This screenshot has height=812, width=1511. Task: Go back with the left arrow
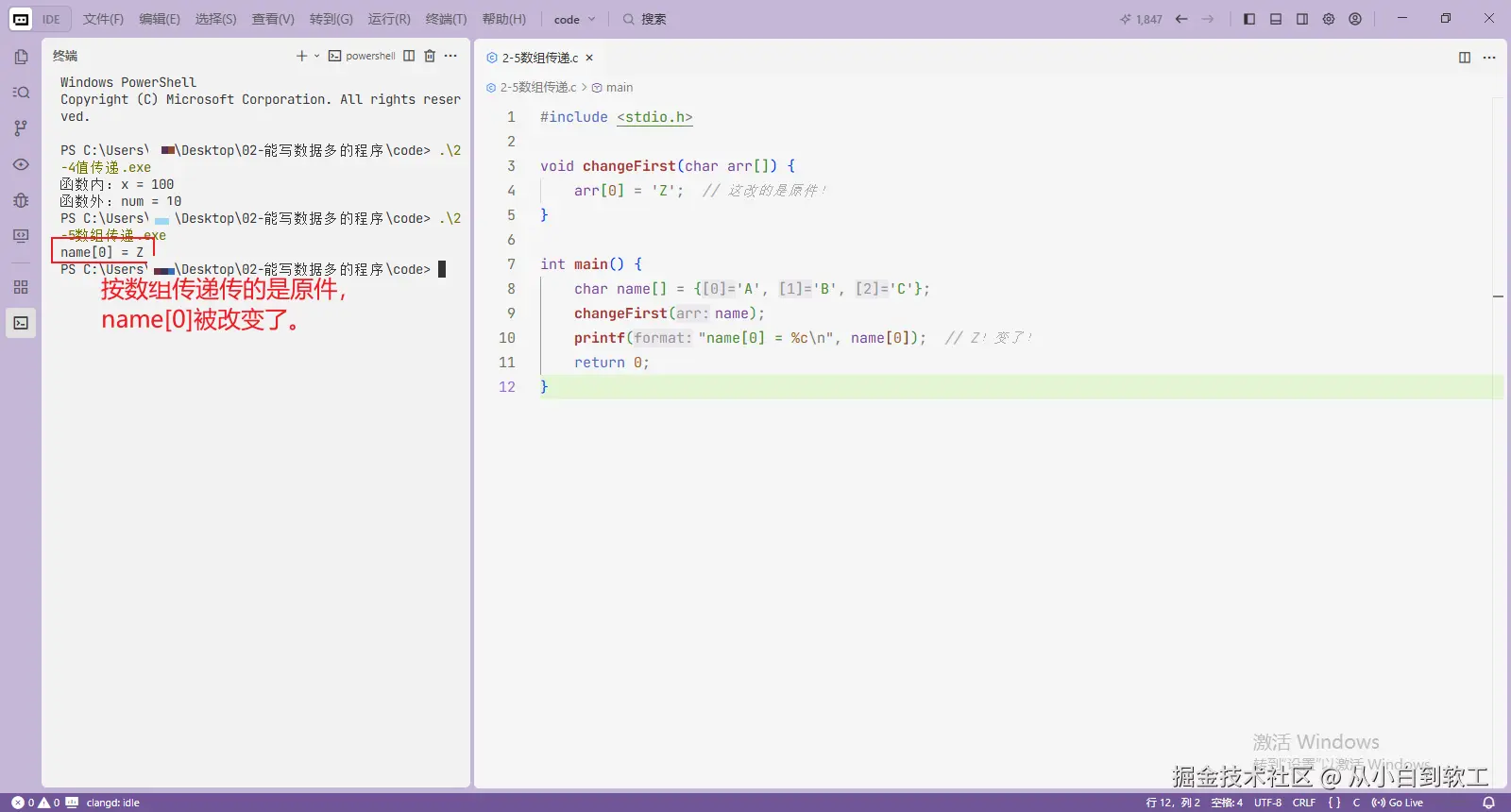pos(1181,19)
